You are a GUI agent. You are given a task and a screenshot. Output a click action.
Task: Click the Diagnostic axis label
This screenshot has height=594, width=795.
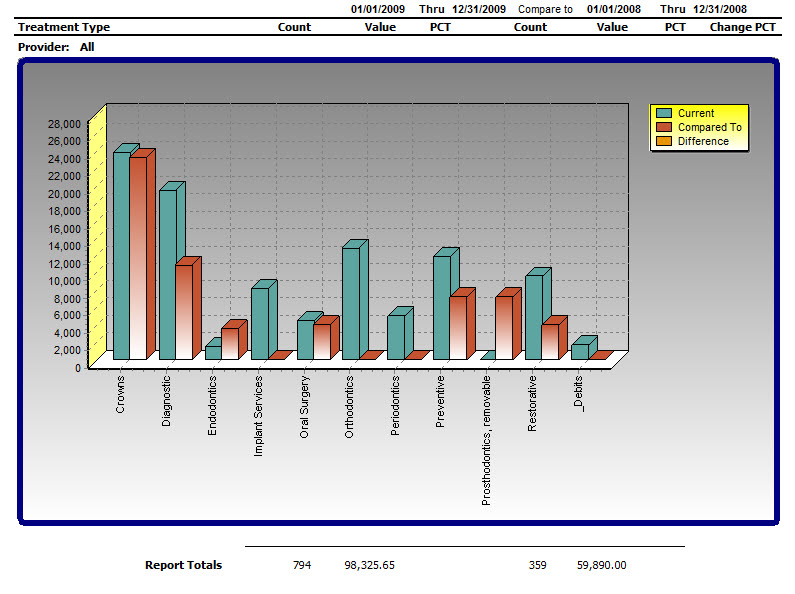point(166,401)
